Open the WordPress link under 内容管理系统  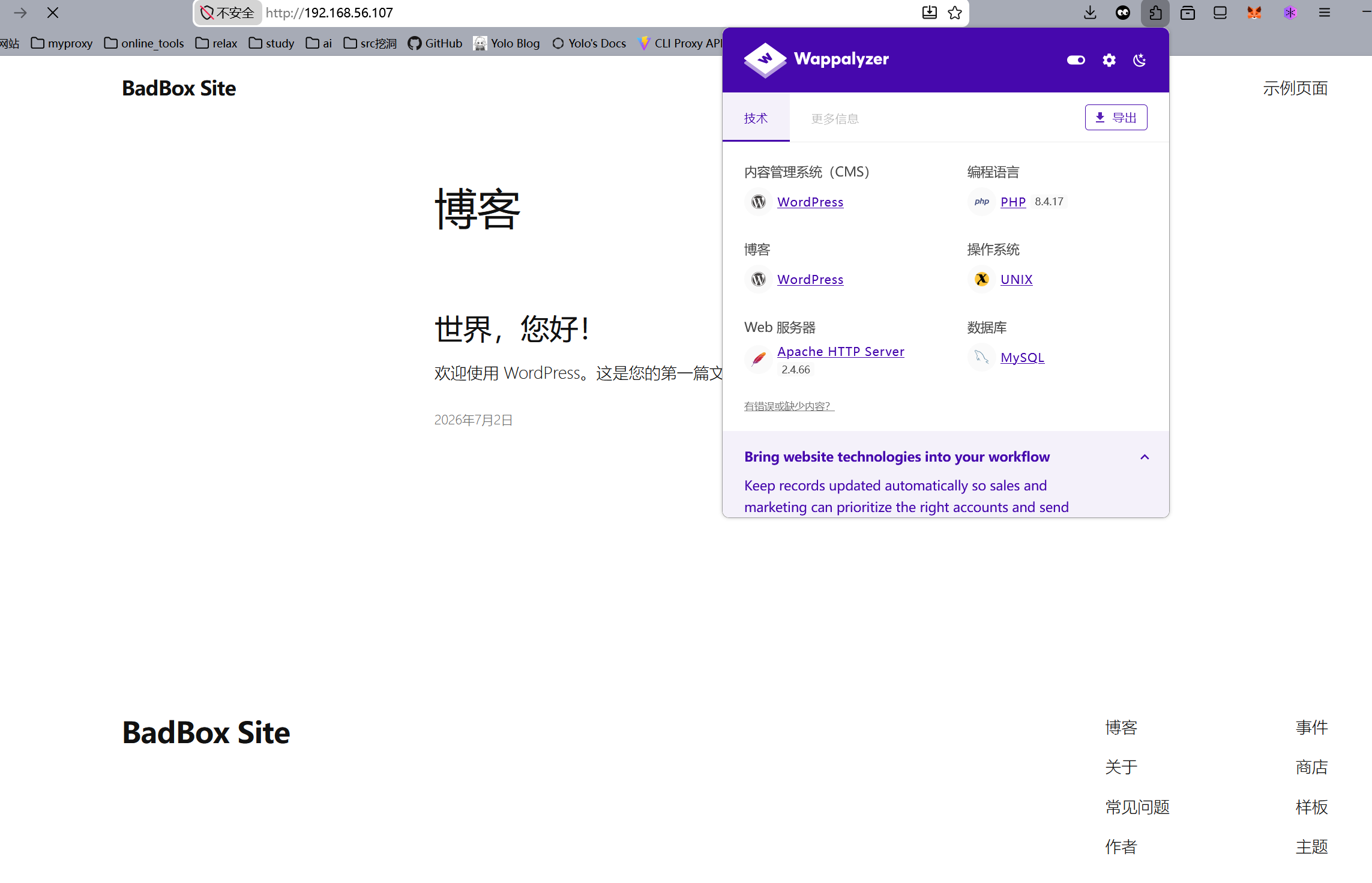(x=810, y=202)
